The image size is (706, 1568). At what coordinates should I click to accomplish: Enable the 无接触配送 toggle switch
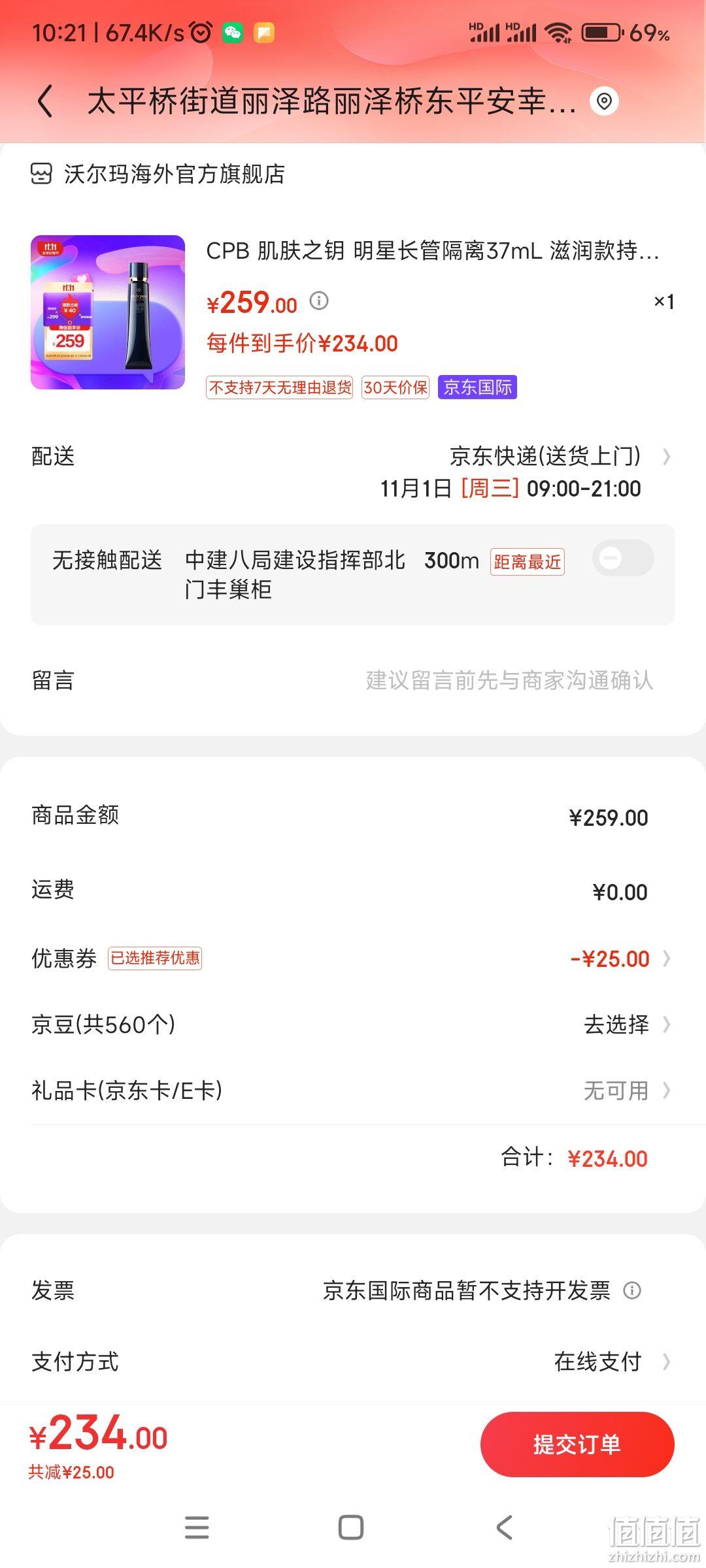pyautogui.click(x=623, y=559)
